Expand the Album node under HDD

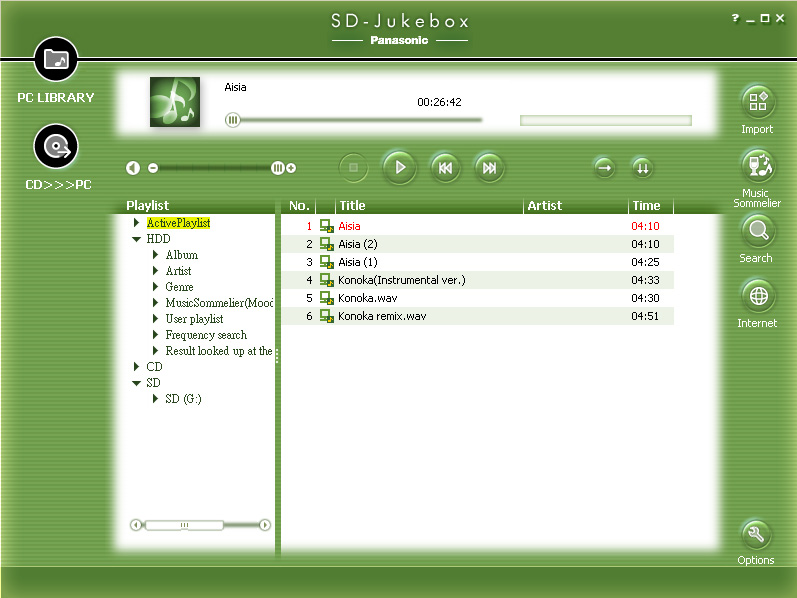tap(156, 255)
